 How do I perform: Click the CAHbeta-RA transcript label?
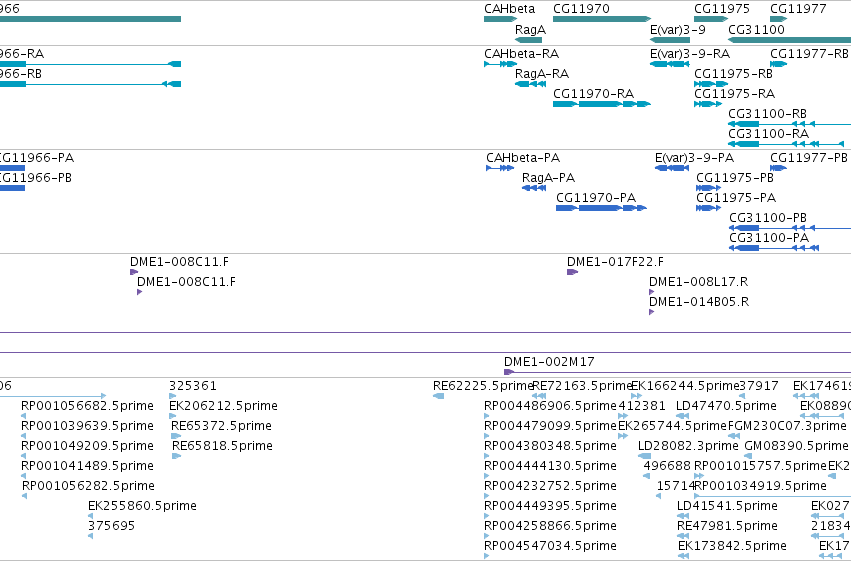point(522,54)
